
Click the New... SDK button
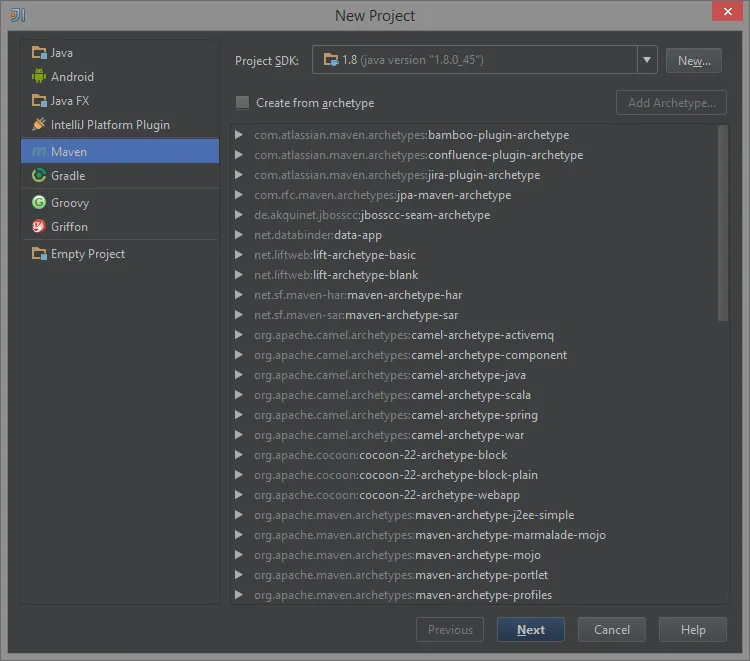coord(693,61)
